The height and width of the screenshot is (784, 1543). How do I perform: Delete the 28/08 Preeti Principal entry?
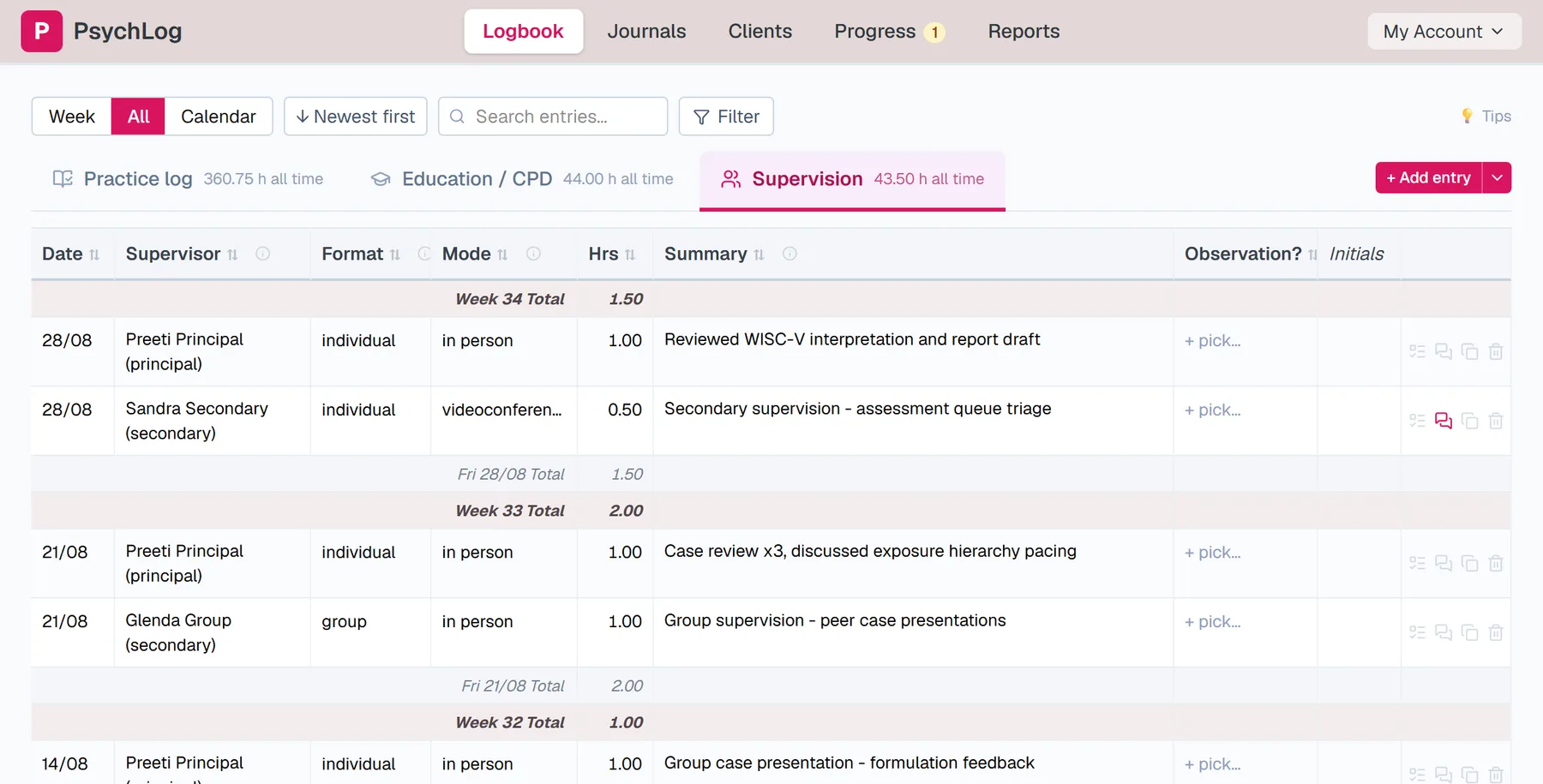[1496, 351]
